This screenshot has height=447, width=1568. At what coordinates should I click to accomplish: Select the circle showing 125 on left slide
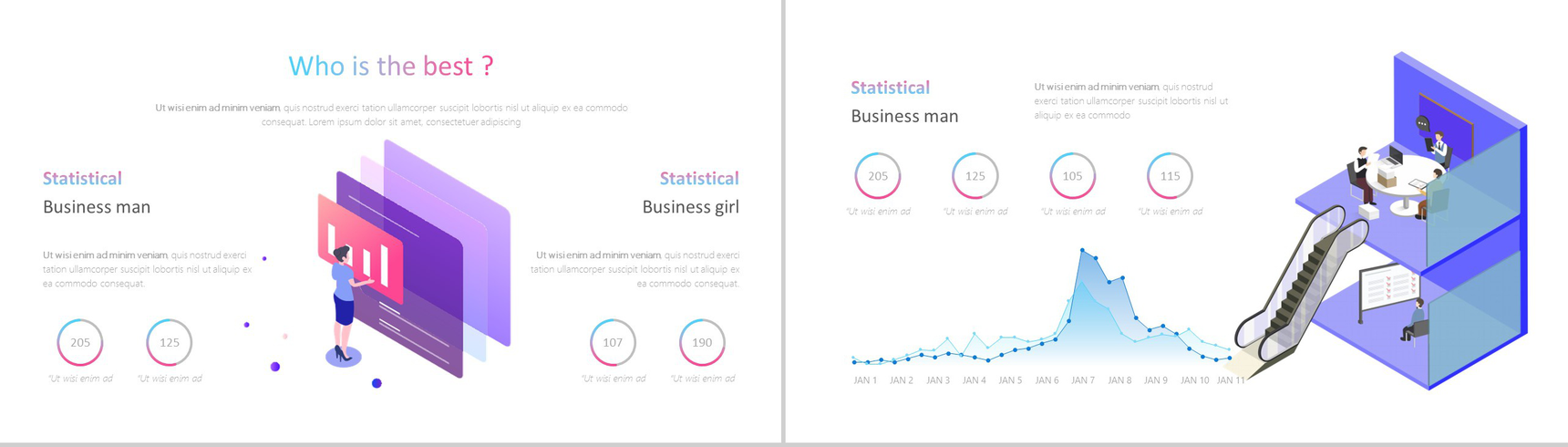click(x=170, y=342)
